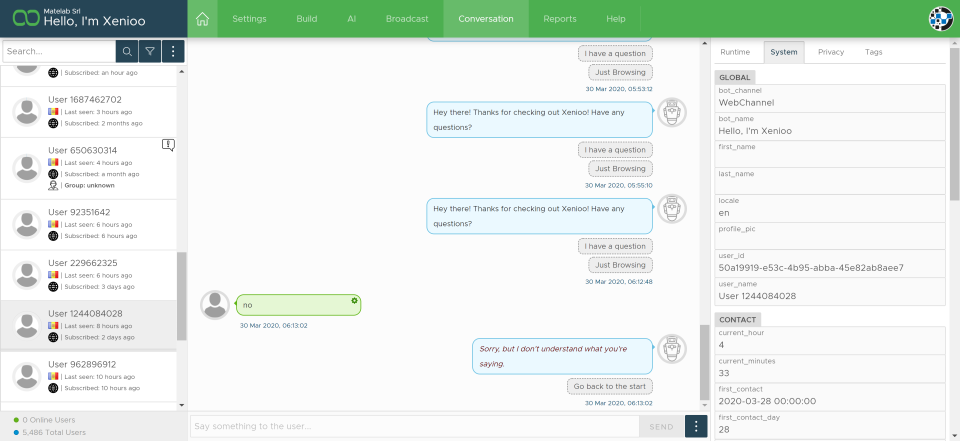Screen dimensions: 960x441
Task: Open the Build menu
Action: (307, 18)
